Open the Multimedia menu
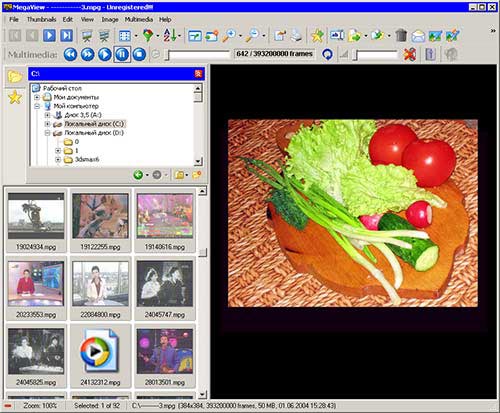 coord(139,19)
